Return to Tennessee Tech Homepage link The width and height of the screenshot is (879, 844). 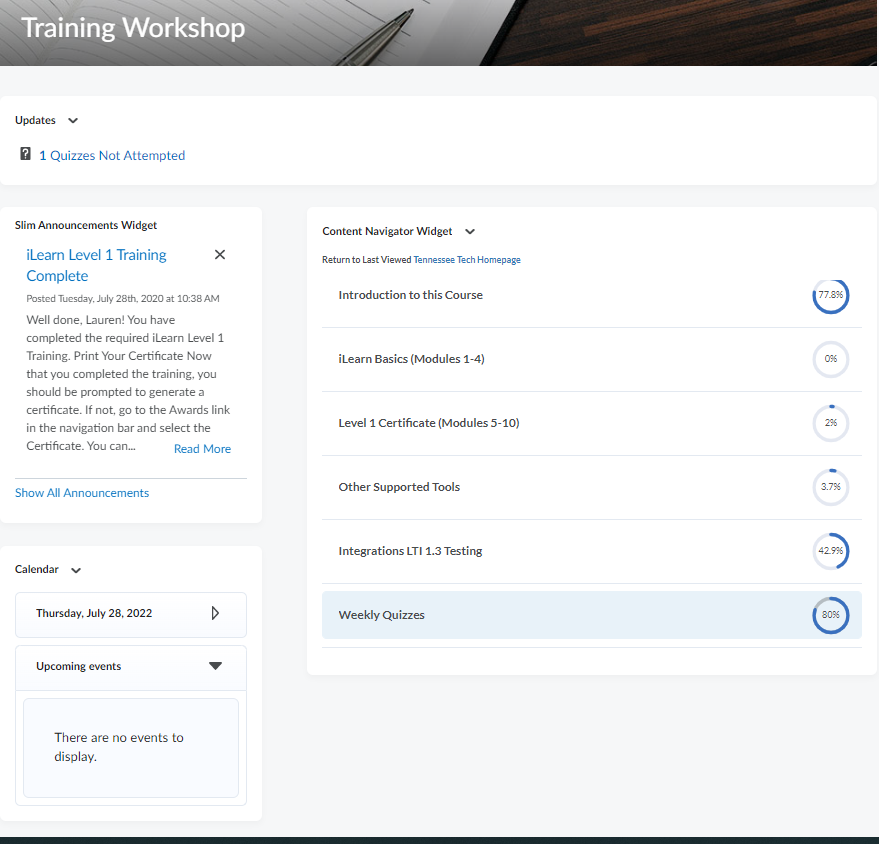point(466,260)
